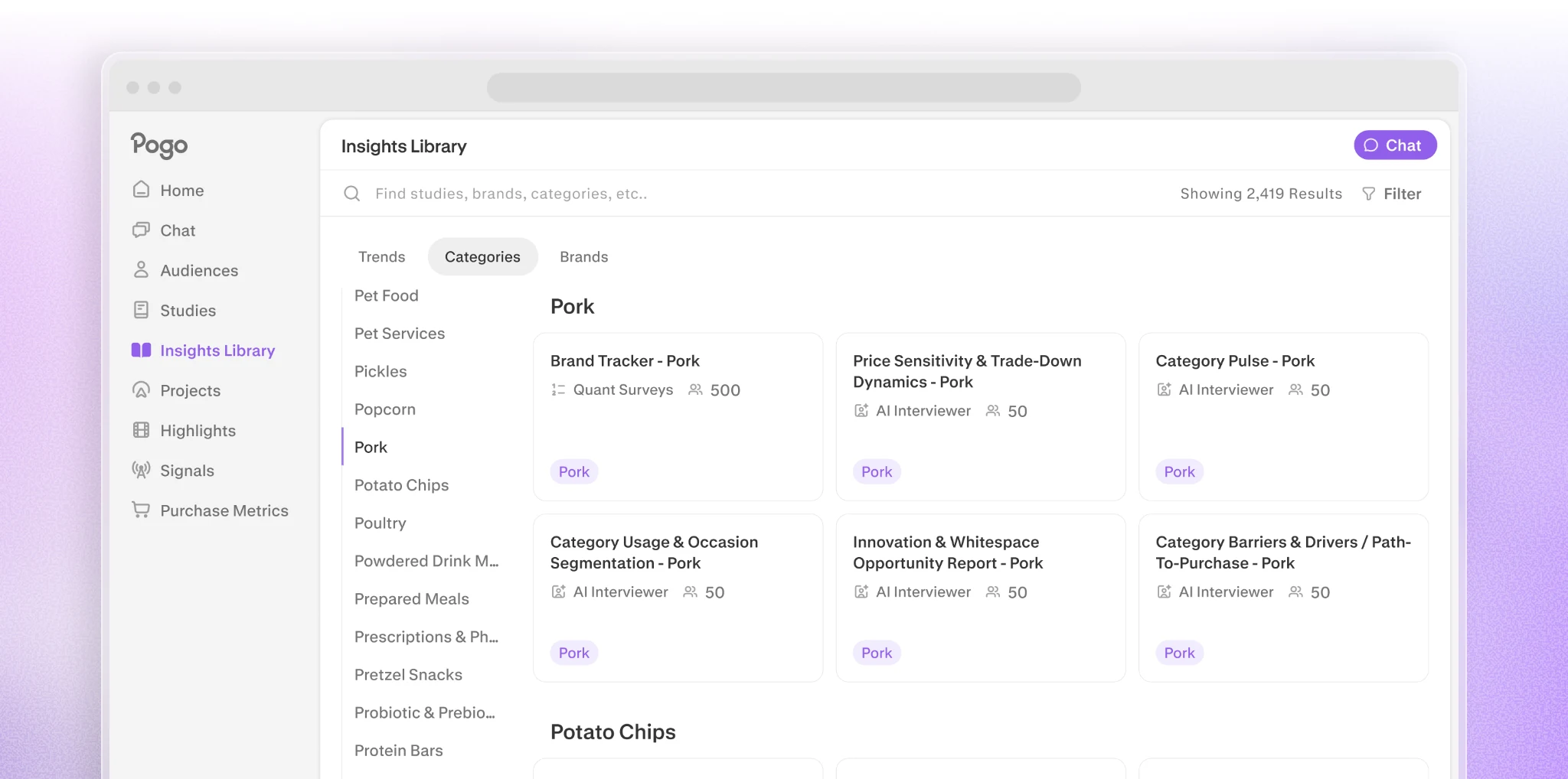Viewport: 1568px width, 779px height.
Task: Click AI Interviewer icon on Category Usage card
Action: click(x=558, y=592)
